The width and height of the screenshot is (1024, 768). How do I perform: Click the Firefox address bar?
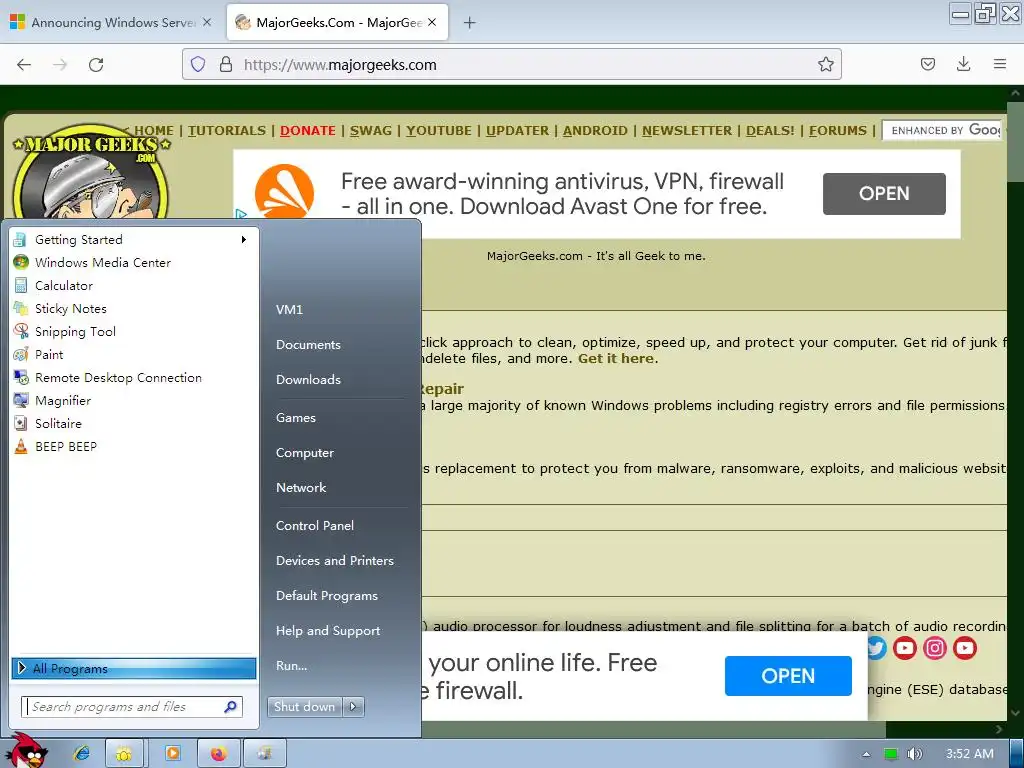click(x=511, y=64)
